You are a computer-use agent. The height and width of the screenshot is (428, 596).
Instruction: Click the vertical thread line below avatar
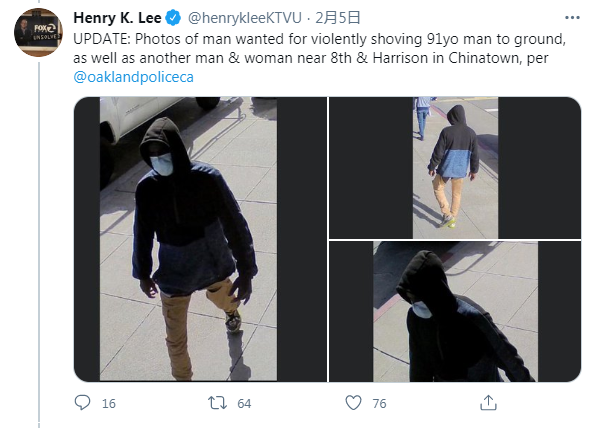click(x=39, y=245)
